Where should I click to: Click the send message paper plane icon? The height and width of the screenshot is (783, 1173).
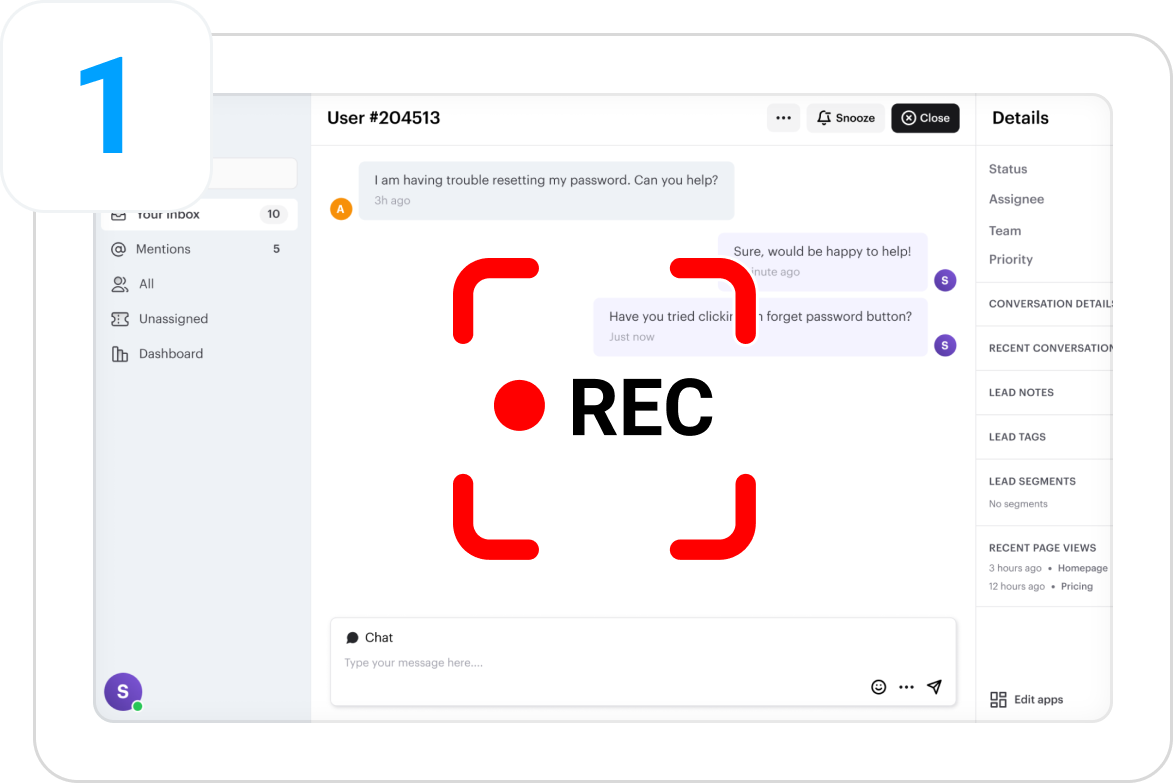934,687
